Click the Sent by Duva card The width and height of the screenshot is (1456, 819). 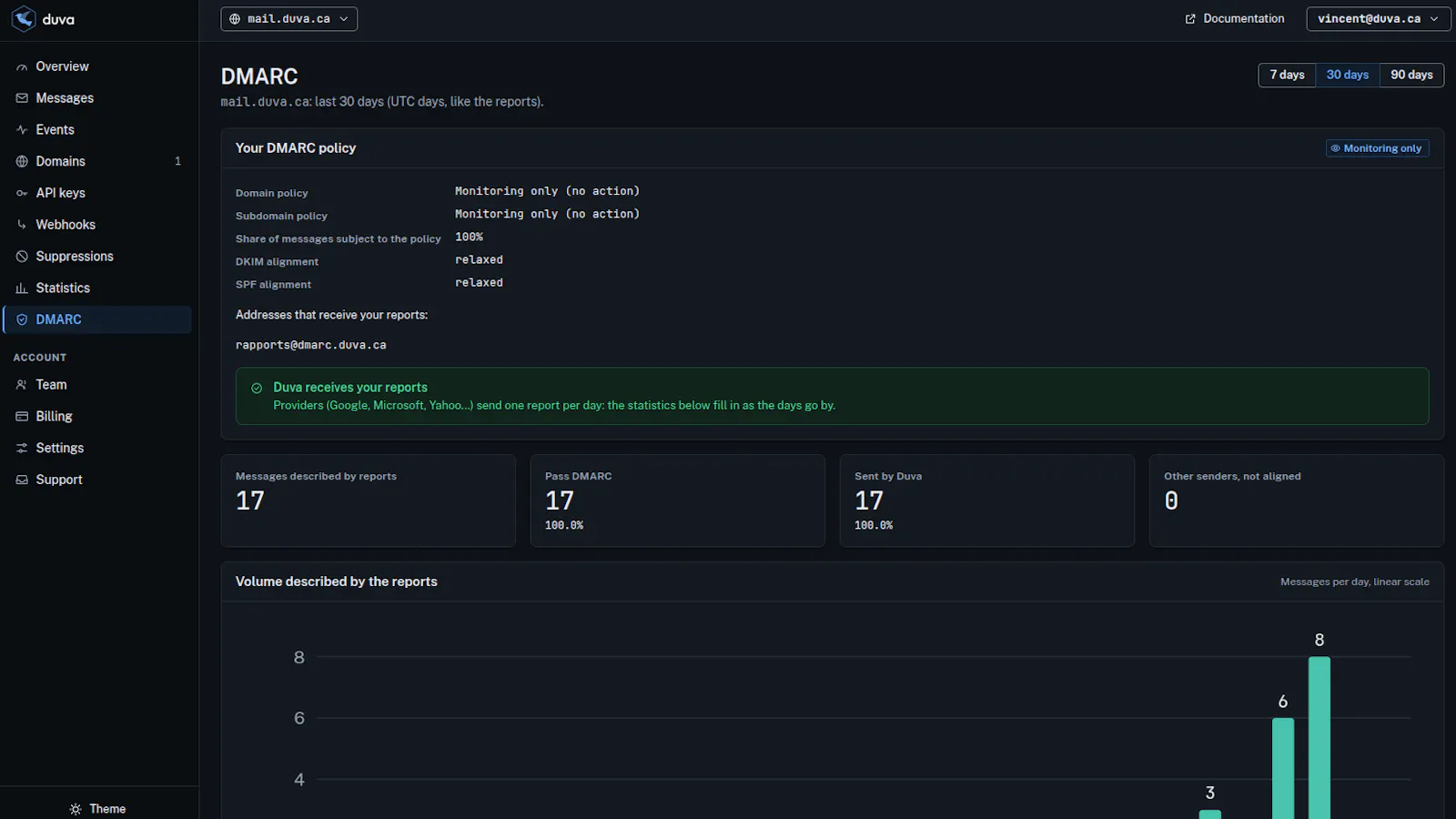pyautogui.click(x=986, y=500)
